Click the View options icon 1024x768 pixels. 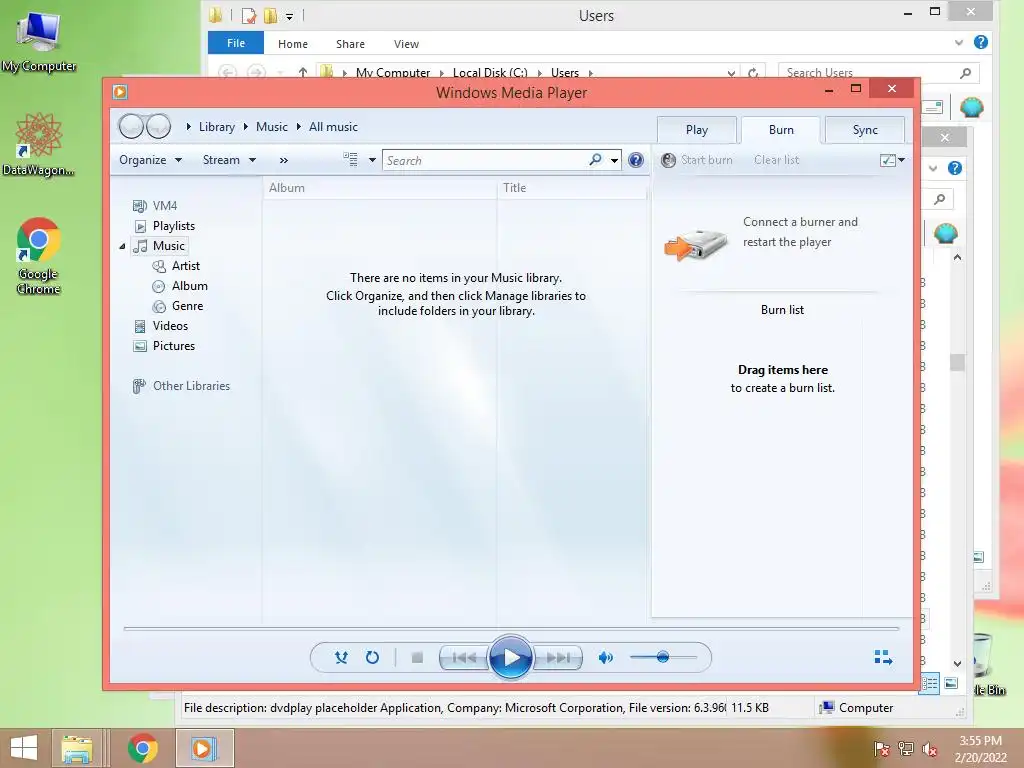point(351,159)
